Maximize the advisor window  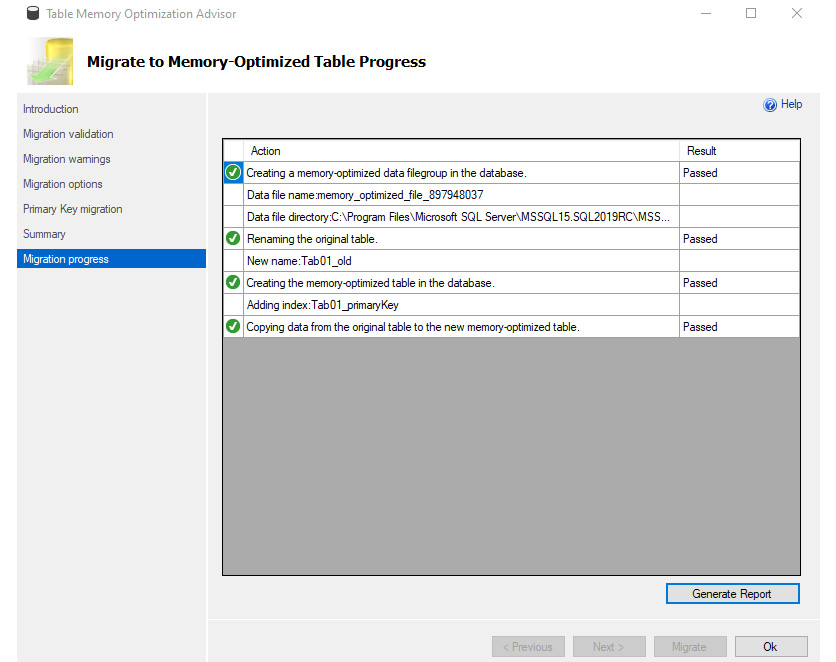point(751,13)
